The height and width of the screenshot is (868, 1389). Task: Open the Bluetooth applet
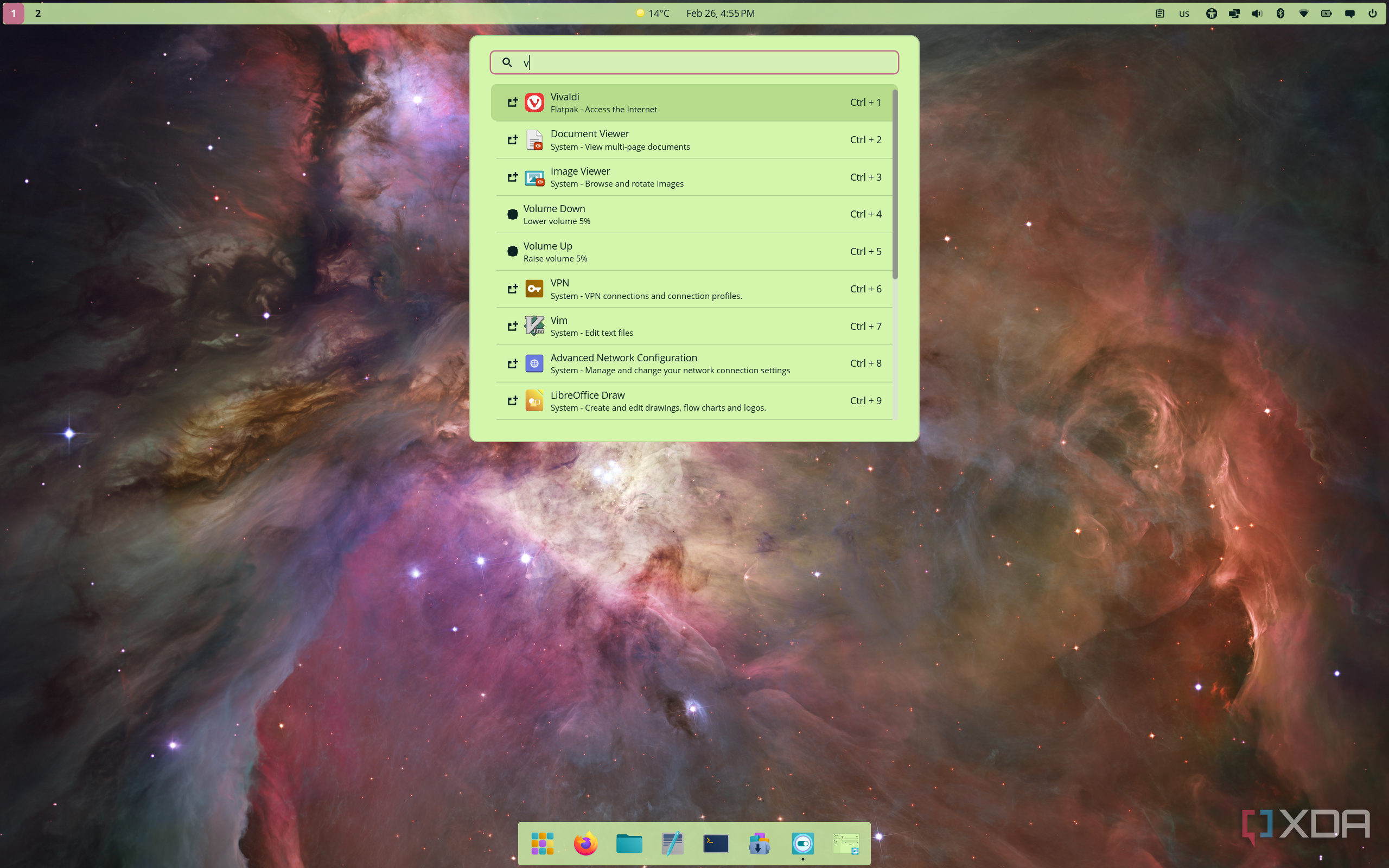click(x=1280, y=13)
